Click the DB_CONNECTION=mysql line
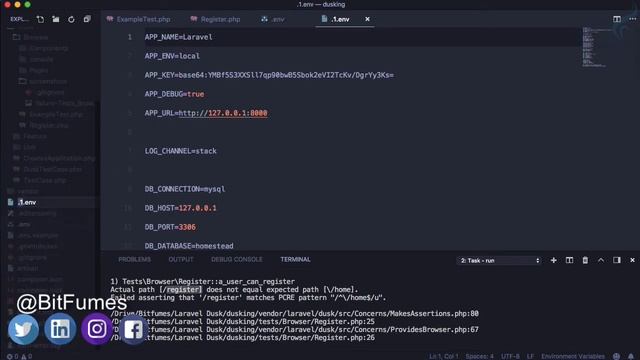The width and height of the screenshot is (640, 360). point(185,189)
